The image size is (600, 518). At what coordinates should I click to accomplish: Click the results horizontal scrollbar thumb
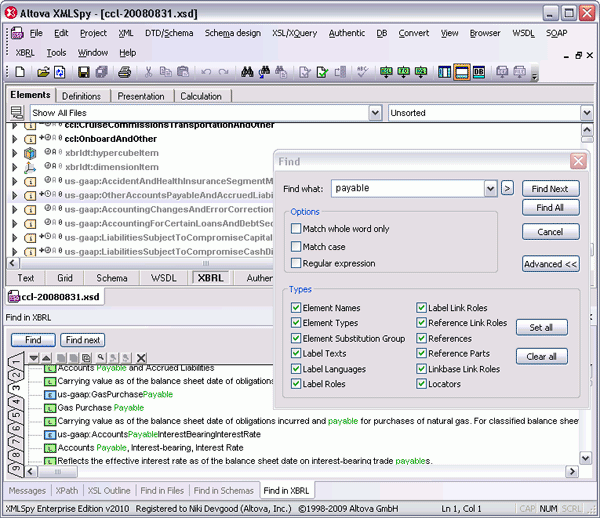57,472
